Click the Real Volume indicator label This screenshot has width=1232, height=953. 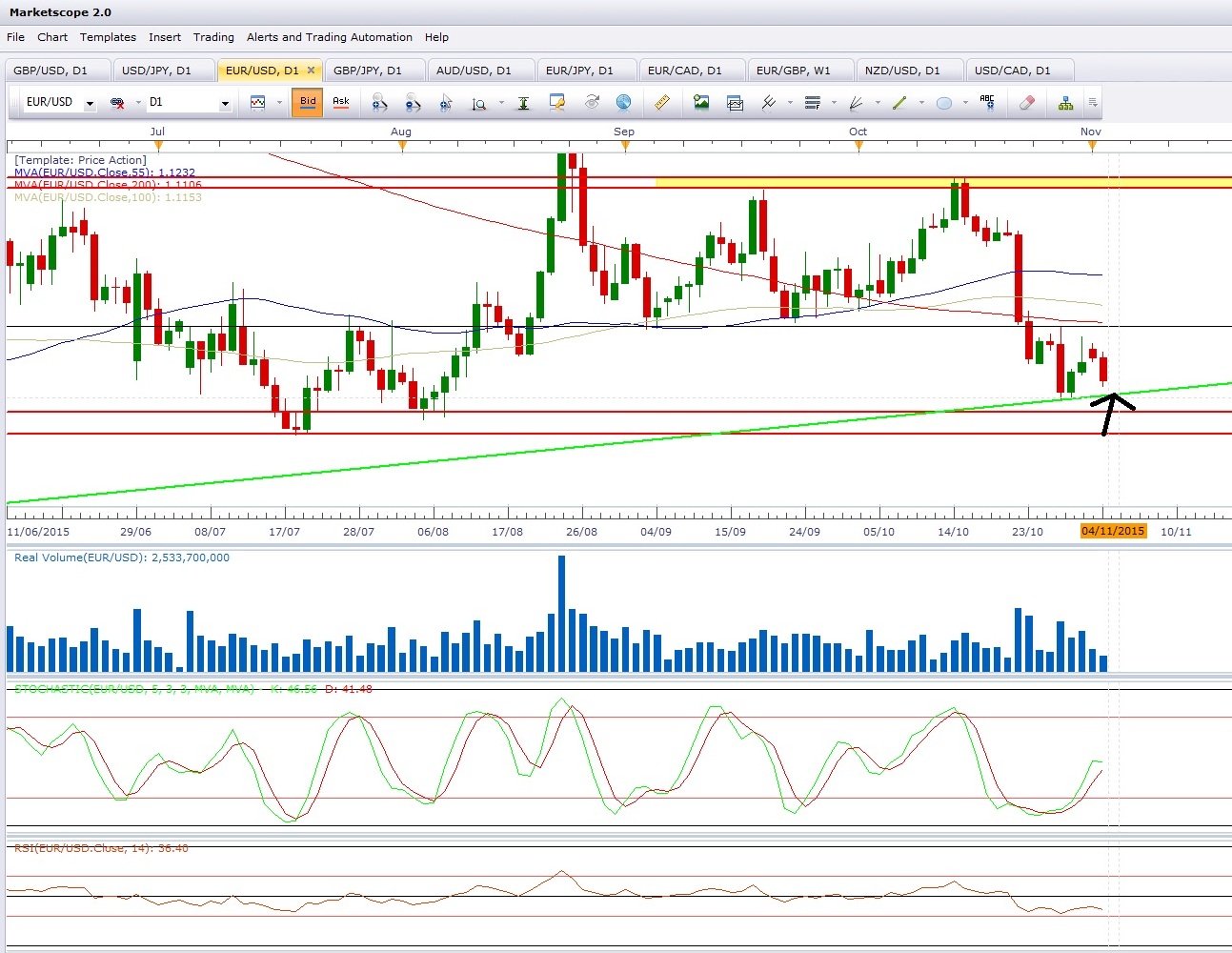(x=122, y=558)
